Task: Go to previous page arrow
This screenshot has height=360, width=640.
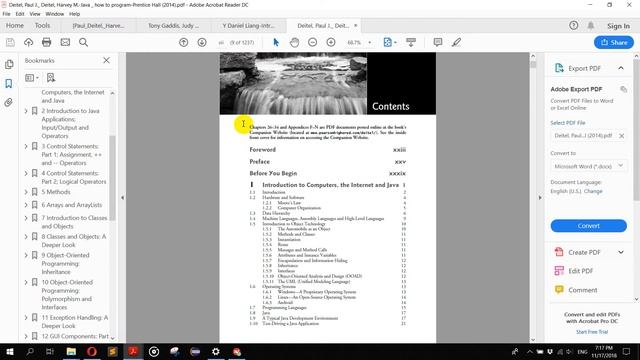Action: click(x=184, y=42)
